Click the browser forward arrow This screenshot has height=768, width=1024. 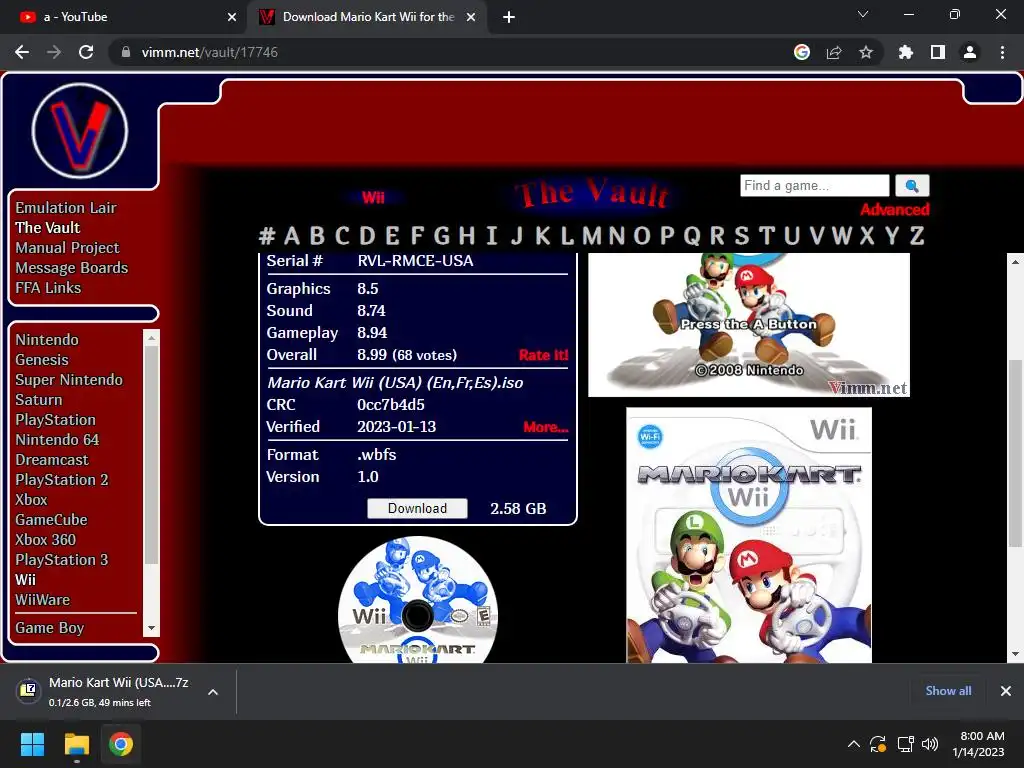click(x=54, y=52)
